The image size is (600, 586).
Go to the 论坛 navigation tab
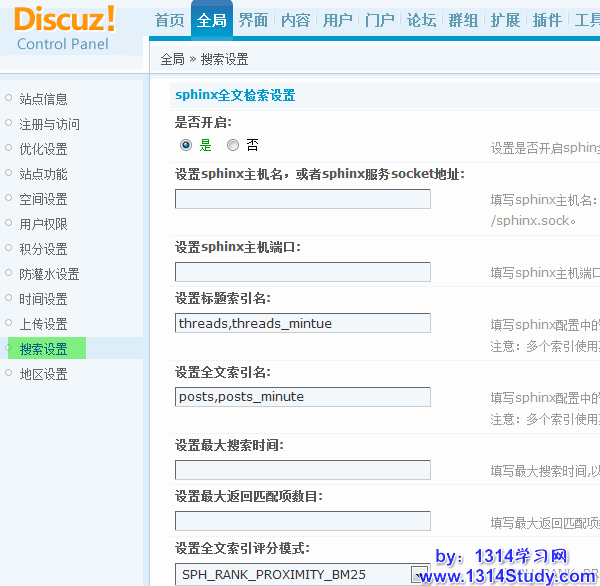tap(421, 20)
